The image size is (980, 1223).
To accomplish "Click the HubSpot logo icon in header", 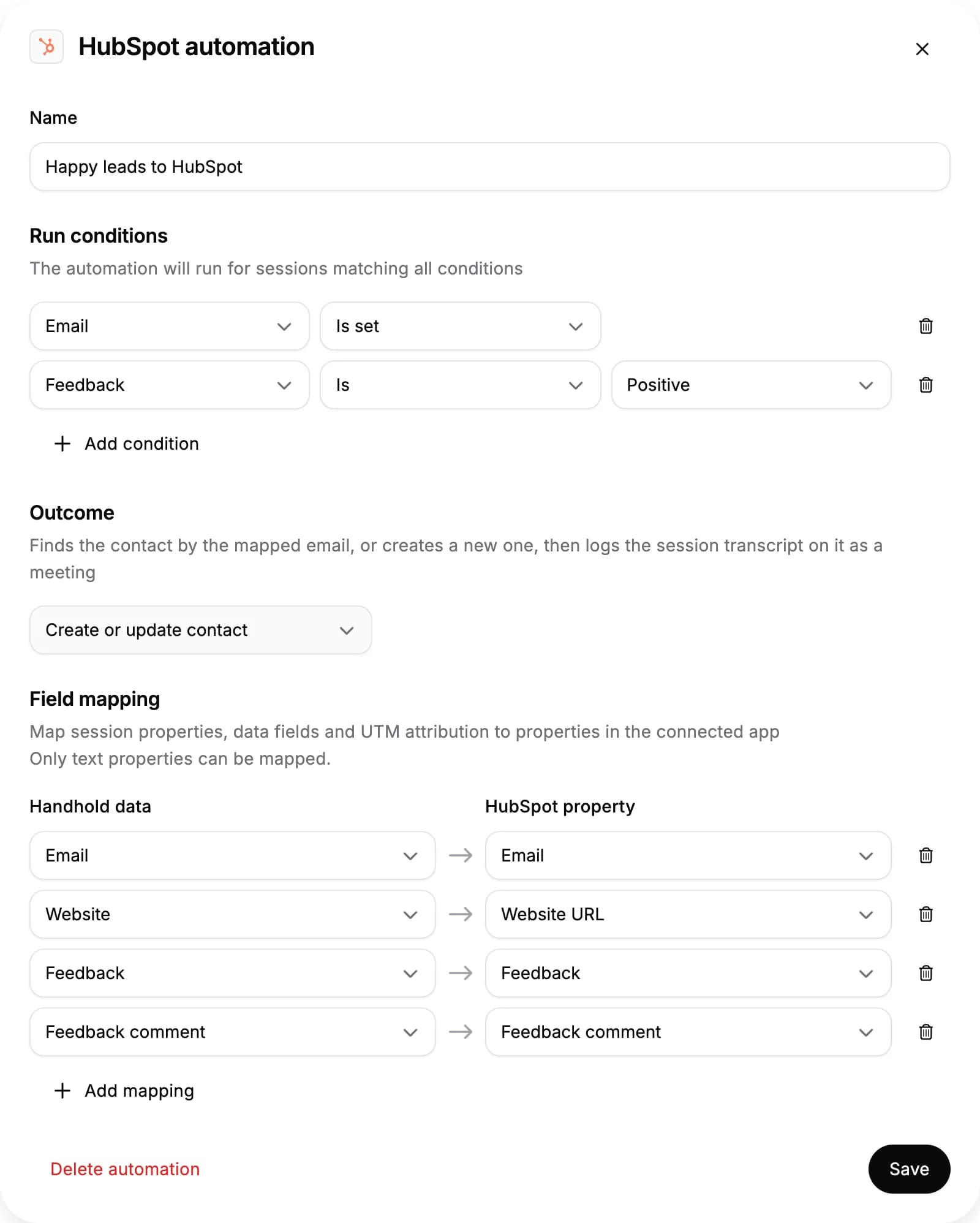I will [47, 47].
